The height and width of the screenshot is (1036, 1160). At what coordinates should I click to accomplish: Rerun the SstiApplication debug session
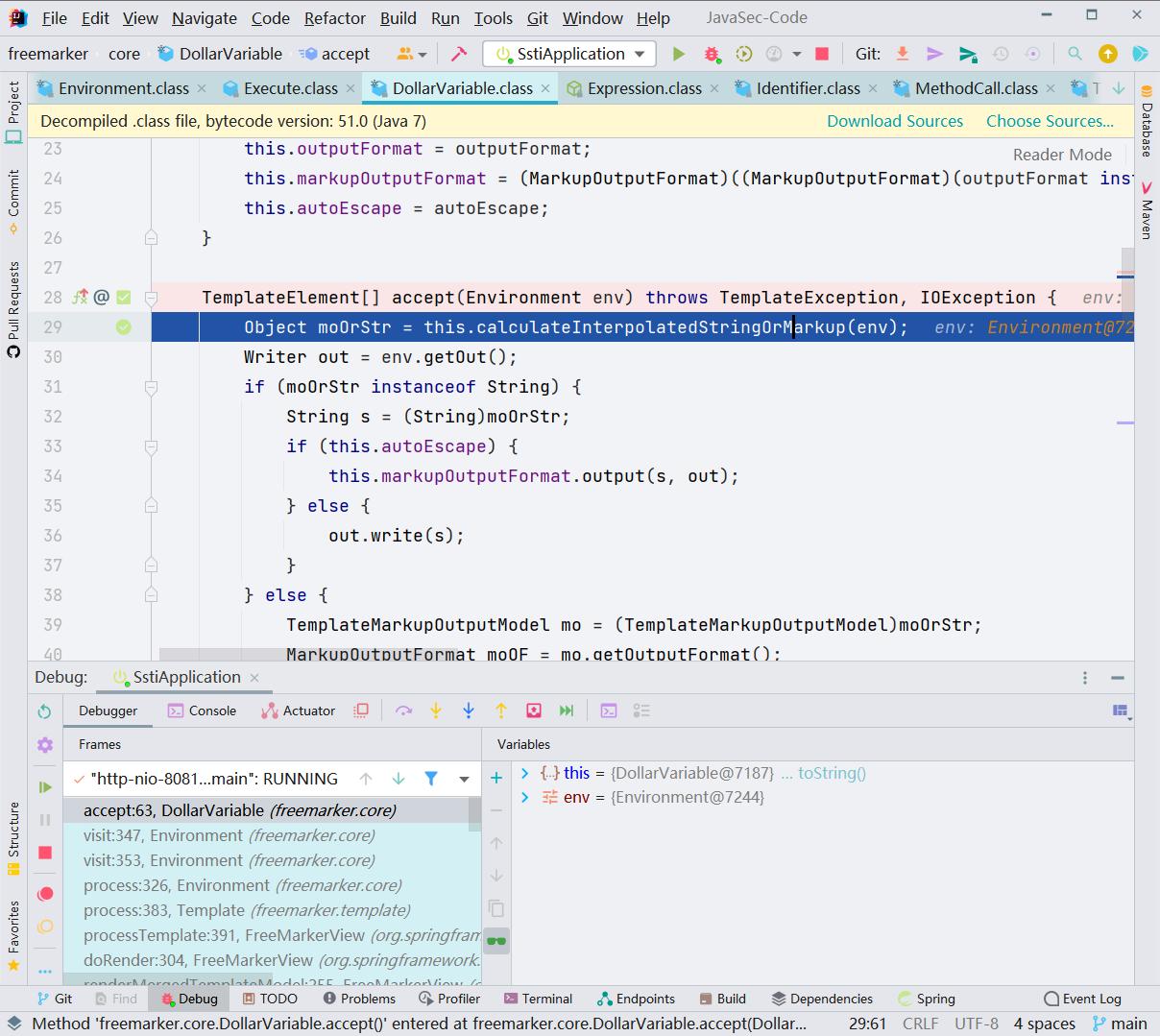[43, 711]
